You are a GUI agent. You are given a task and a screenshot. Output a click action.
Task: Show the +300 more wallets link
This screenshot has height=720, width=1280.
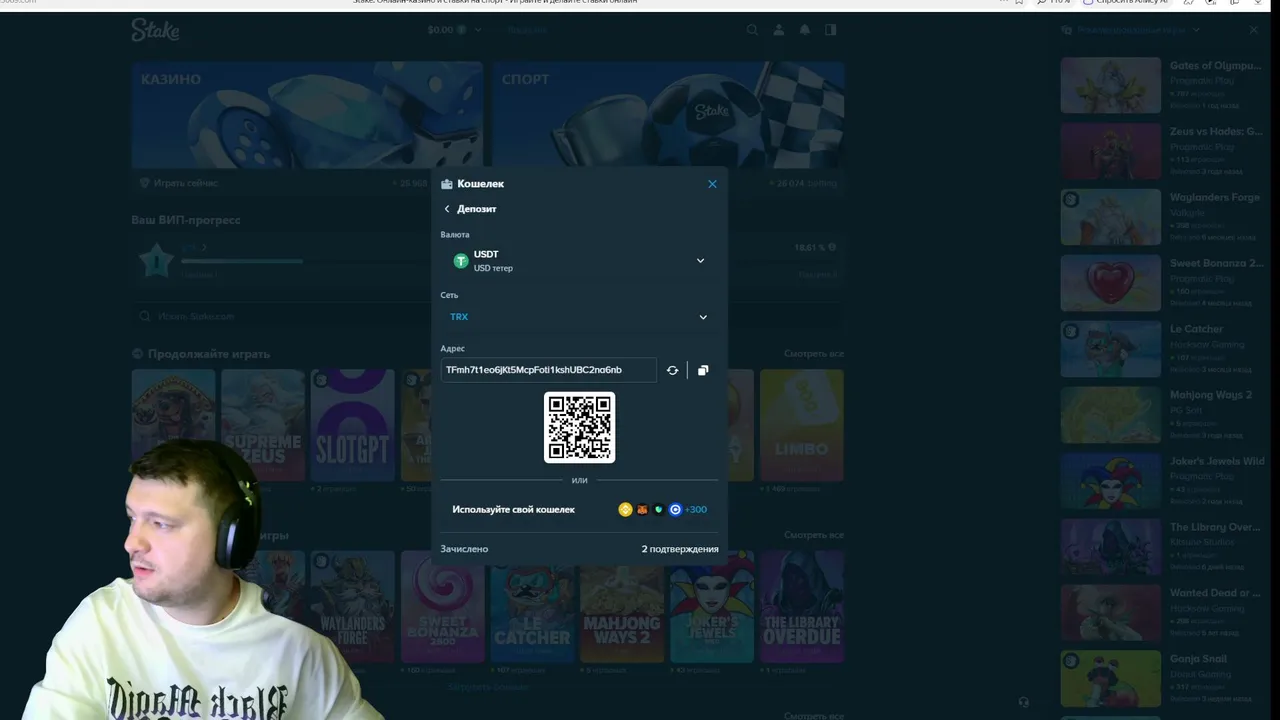pos(696,510)
